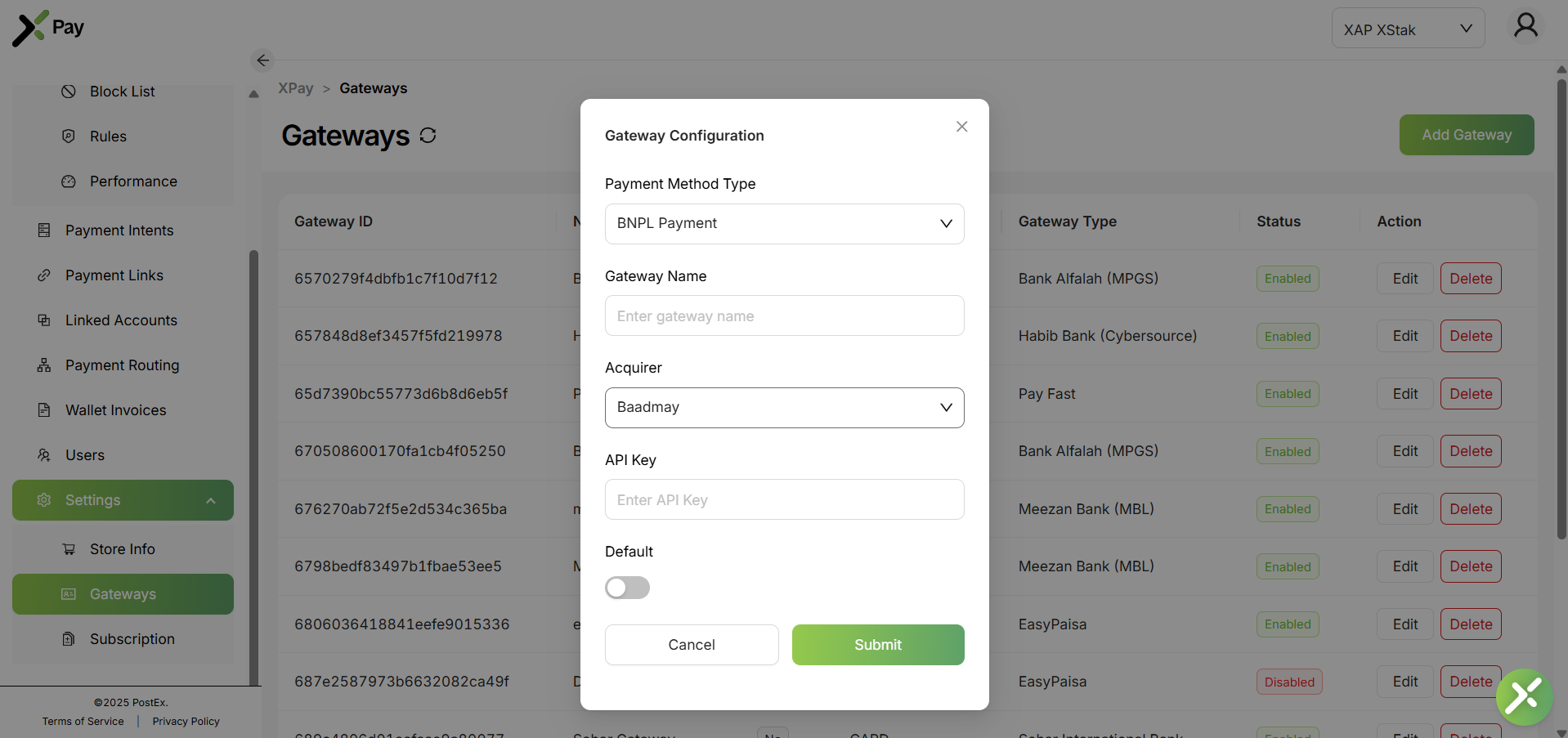1568x738 pixels.
Task: Open the XAP XStak account selector
Action: pyautogui.click(x=1407, y=29)
